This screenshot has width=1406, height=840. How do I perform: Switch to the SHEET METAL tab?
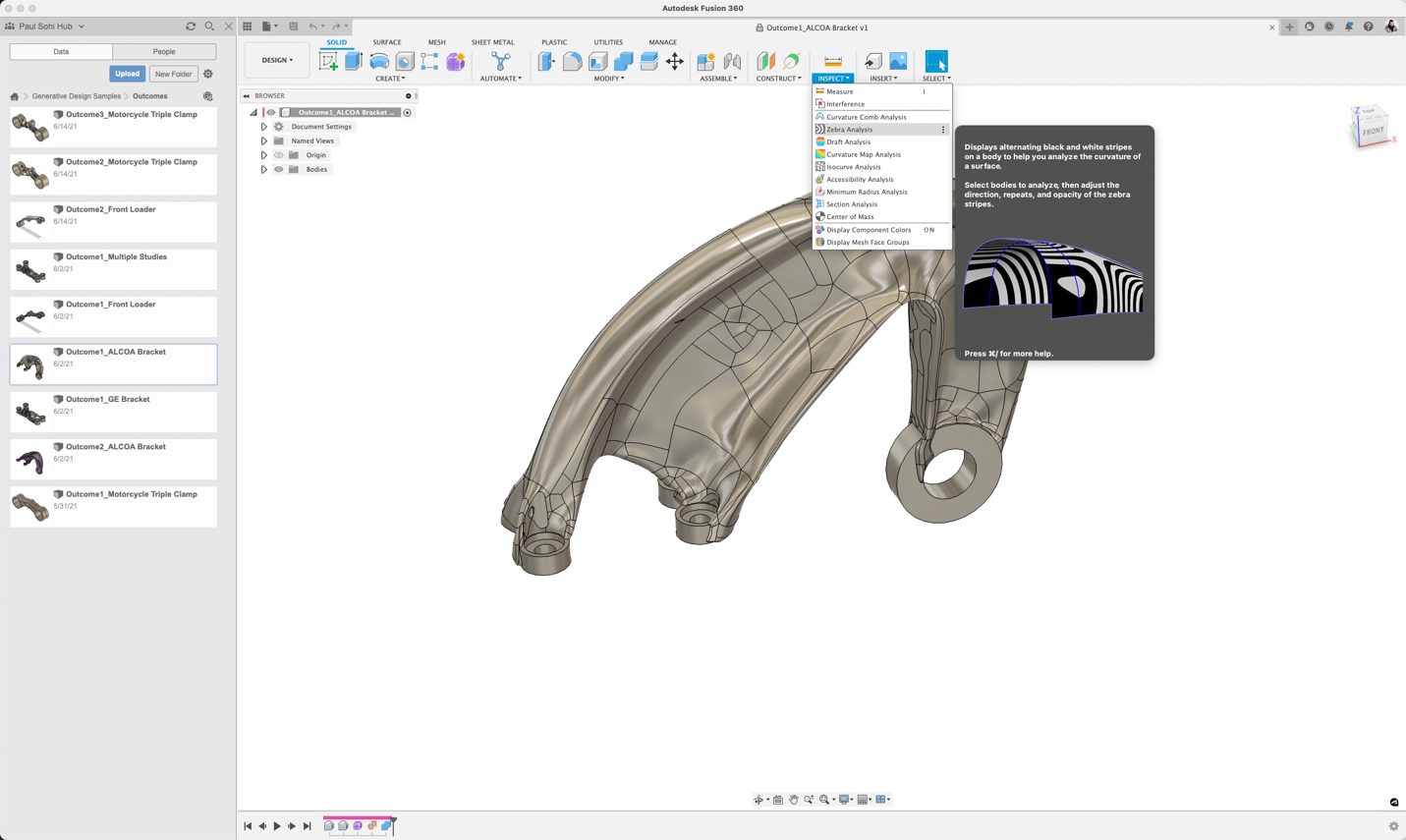point(491,42)
